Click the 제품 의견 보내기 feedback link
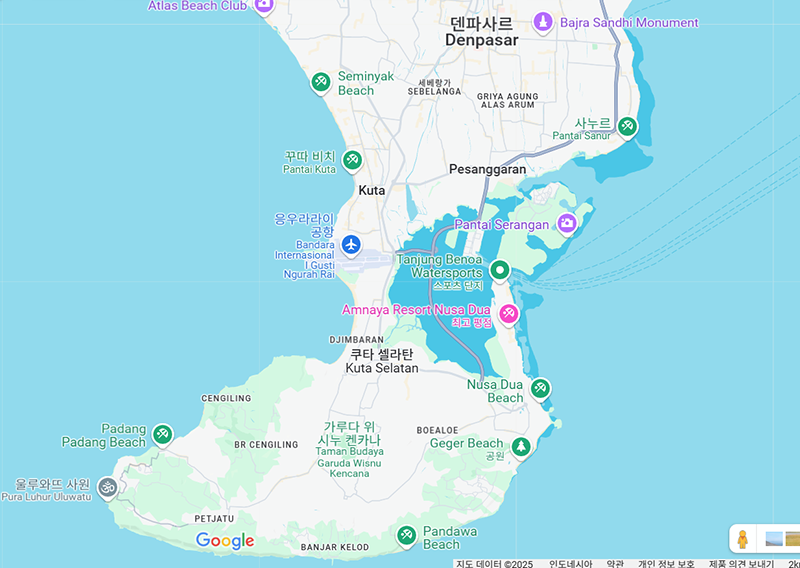800x568 pixels. point(741,563)
